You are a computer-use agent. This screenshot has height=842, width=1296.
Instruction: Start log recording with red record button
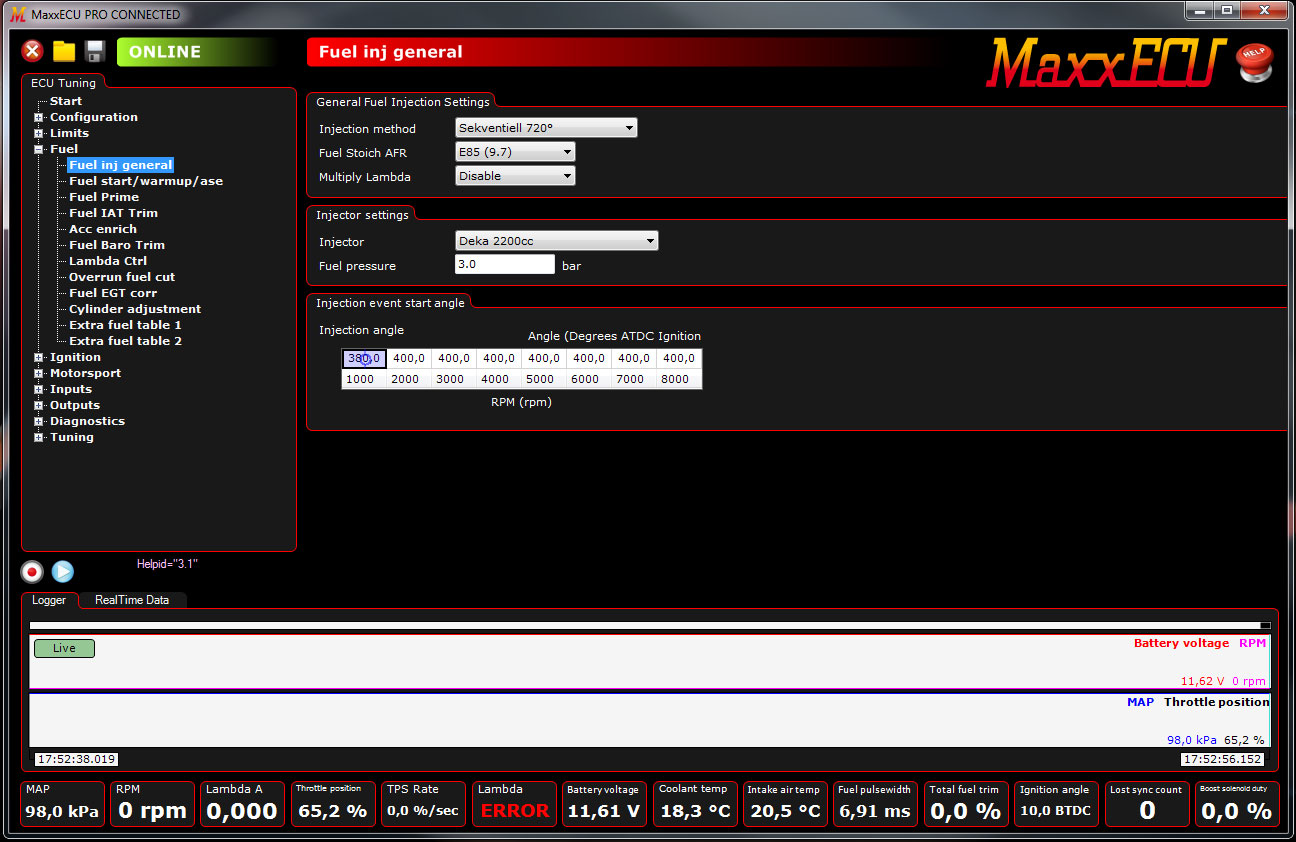pos(32,572)
